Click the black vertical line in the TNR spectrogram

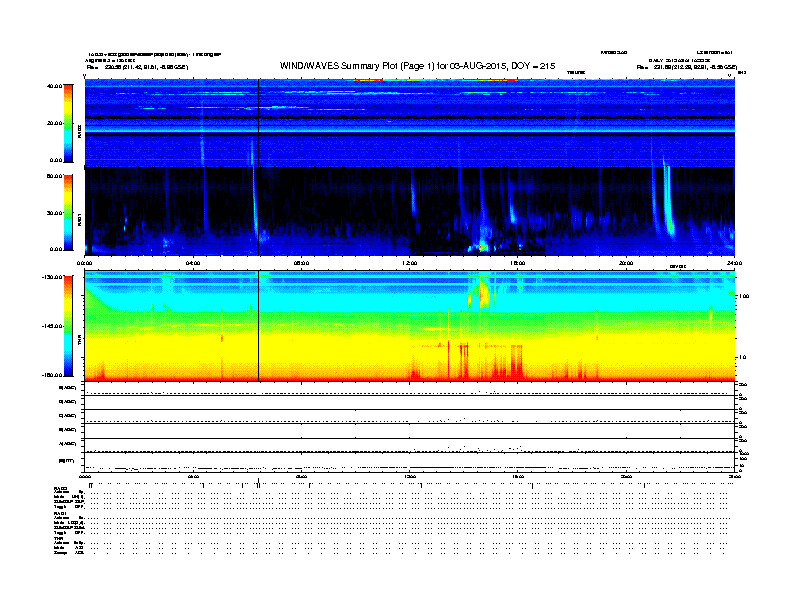coord(259,326)
